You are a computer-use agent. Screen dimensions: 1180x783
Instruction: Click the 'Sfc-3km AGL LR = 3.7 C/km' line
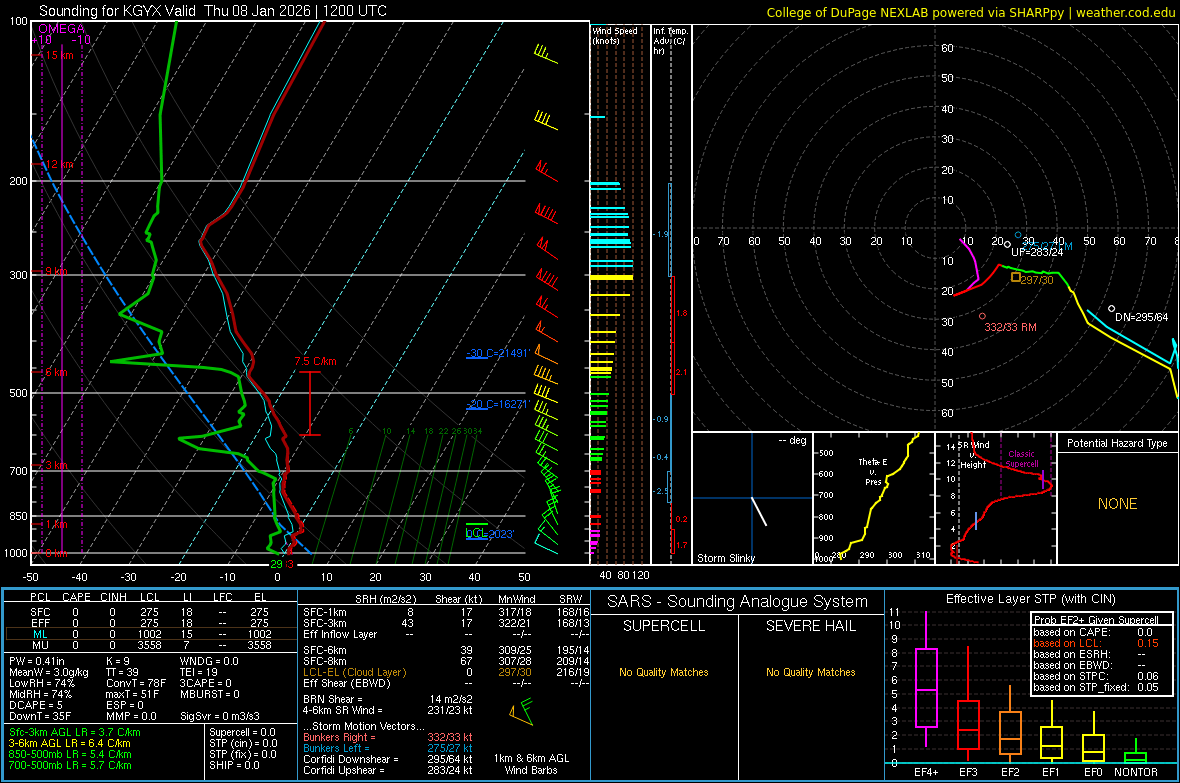pyautogui.click(x=75, y=732)
